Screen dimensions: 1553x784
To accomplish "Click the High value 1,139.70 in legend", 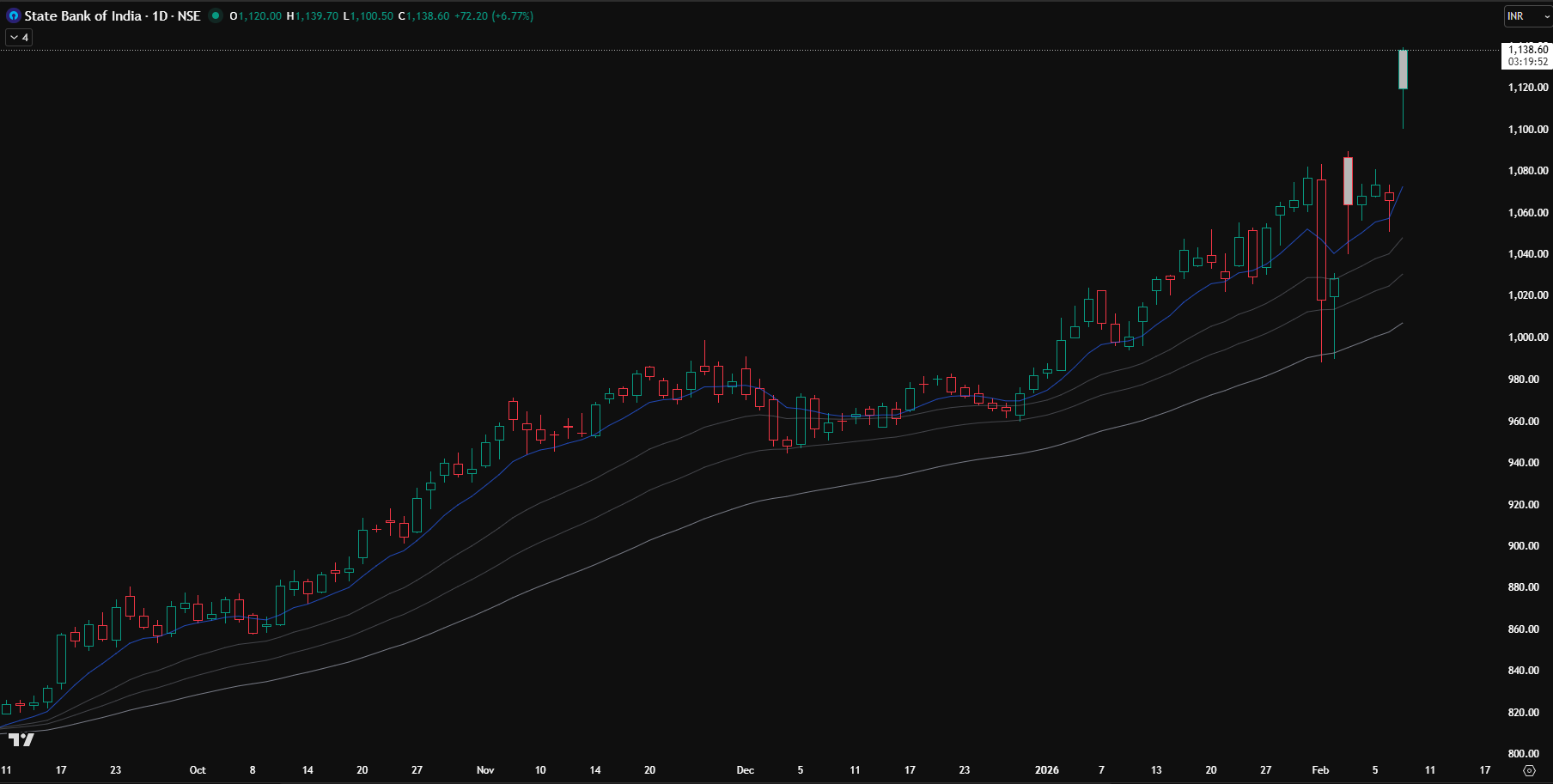I will pyautogui.click(x=316, y=16).
